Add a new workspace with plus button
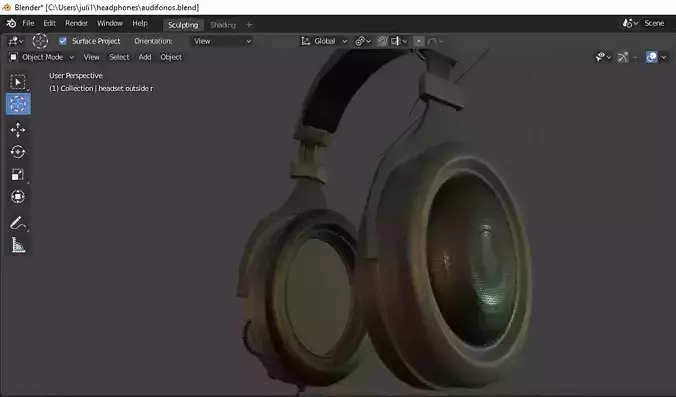Viewport: 676px width, 397px height. coord(249,25)
